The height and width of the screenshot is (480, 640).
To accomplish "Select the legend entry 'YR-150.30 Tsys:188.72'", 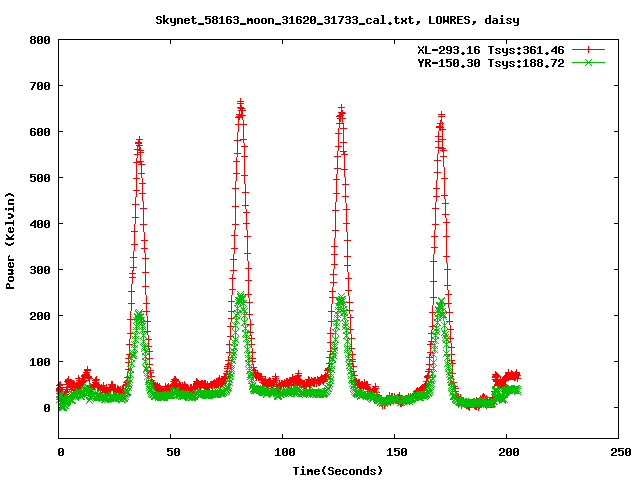I will click(x=491, y=63).
